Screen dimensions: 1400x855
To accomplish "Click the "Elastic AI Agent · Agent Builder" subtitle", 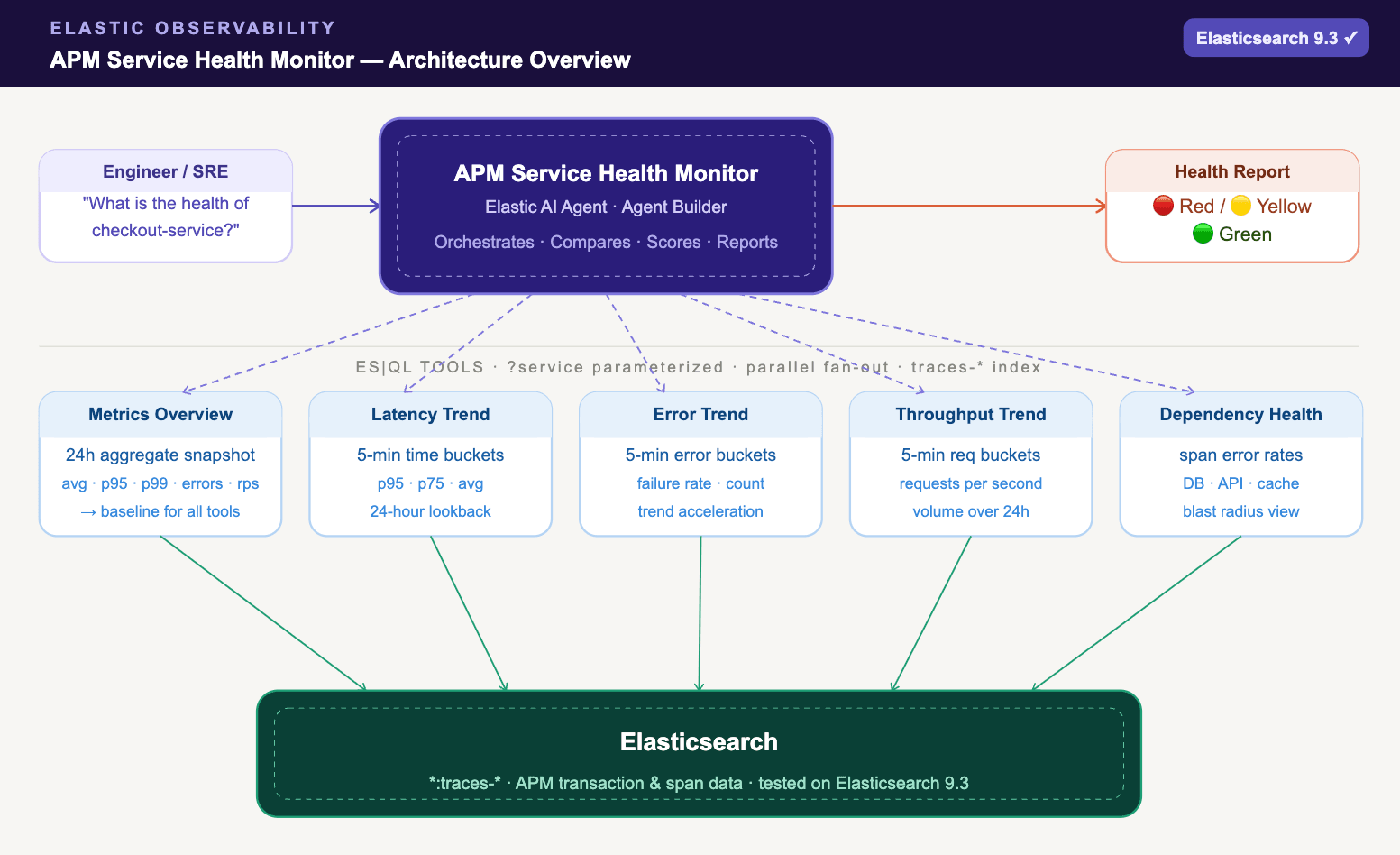I will coord(606,207).
